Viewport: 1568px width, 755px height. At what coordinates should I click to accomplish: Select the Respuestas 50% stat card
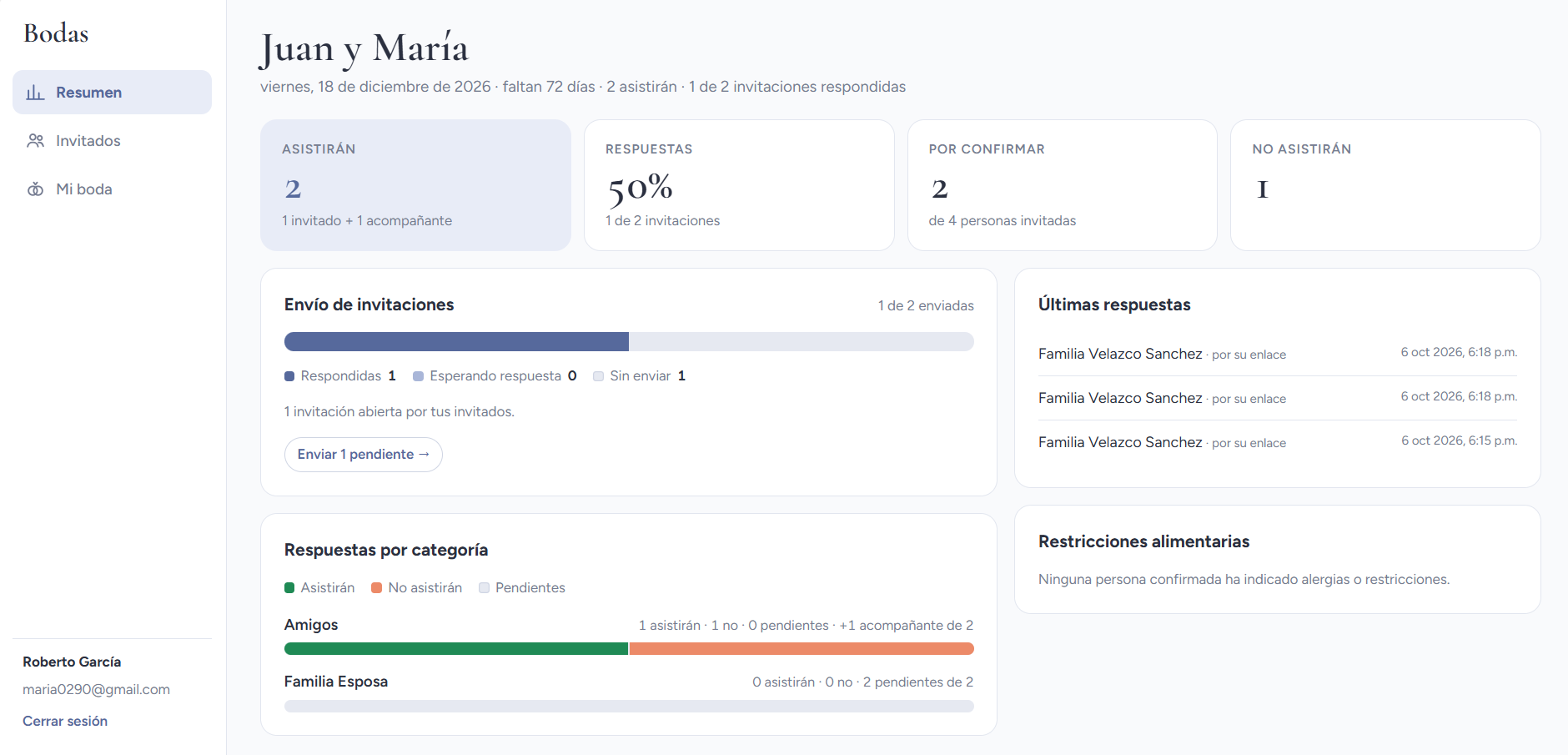click(x=739, y=185)
